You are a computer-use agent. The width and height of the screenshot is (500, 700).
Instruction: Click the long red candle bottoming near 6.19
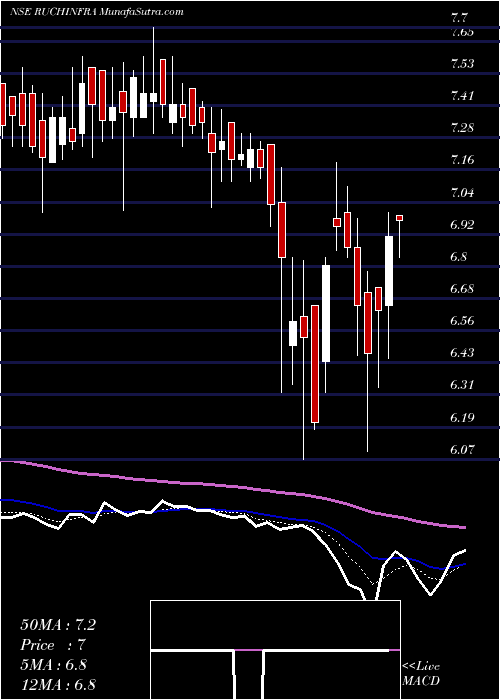pyautogui.click(x=315, y=364)
